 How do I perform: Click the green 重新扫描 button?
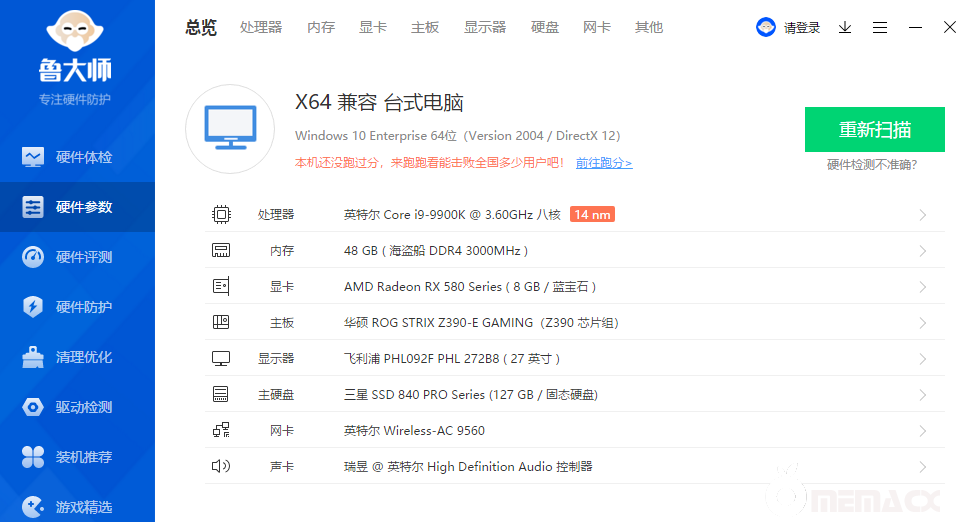click(x=874, y=130)
